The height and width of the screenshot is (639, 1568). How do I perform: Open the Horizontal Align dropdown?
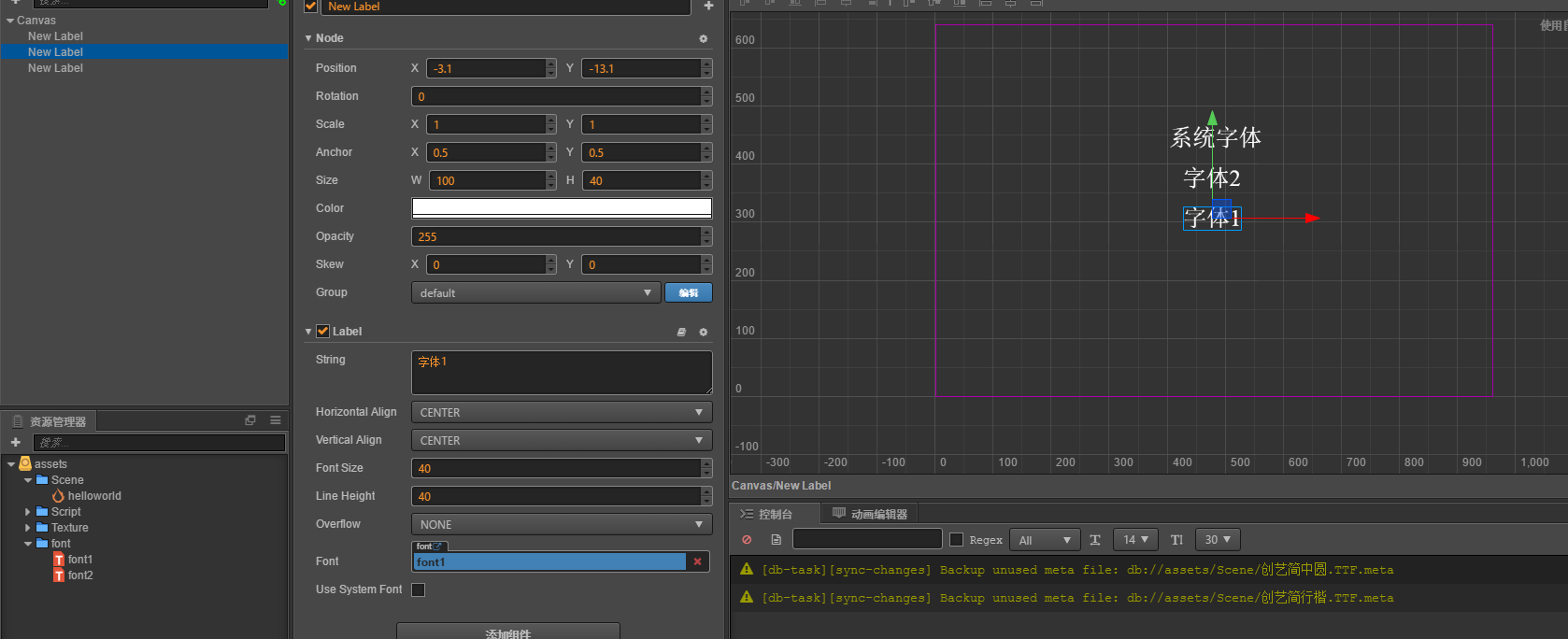click(562, 412)
